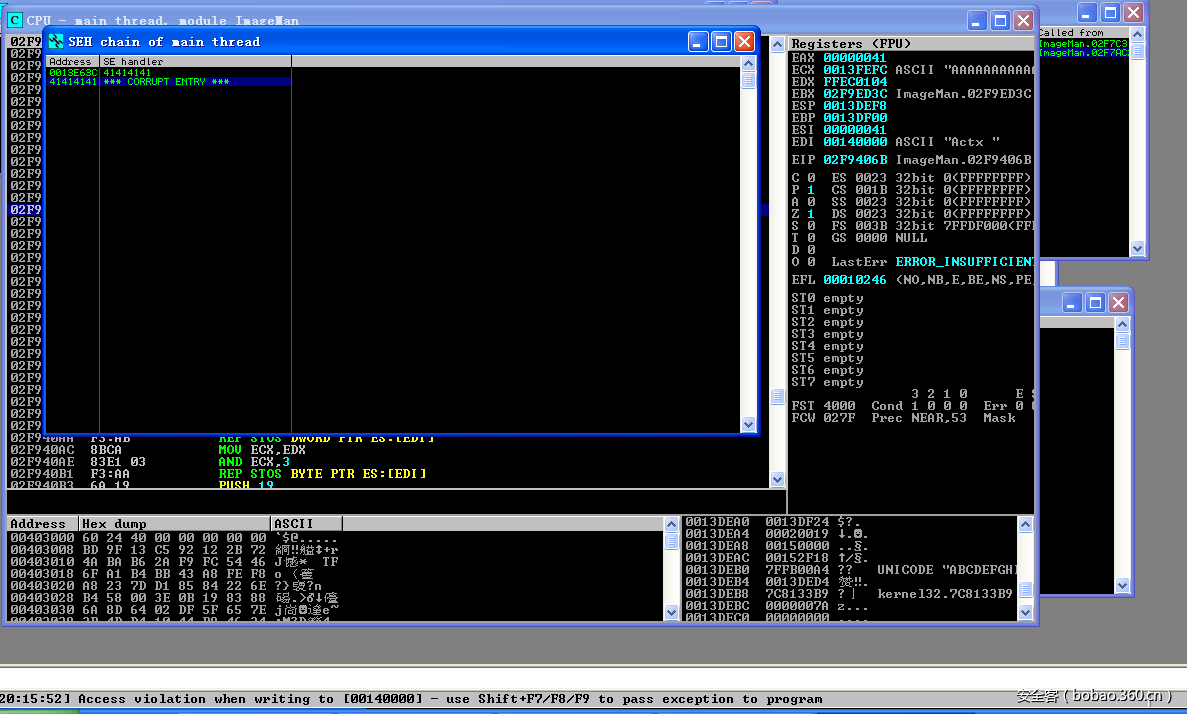Select the CORRUPT ENTRY row in SEH chain

167,82
